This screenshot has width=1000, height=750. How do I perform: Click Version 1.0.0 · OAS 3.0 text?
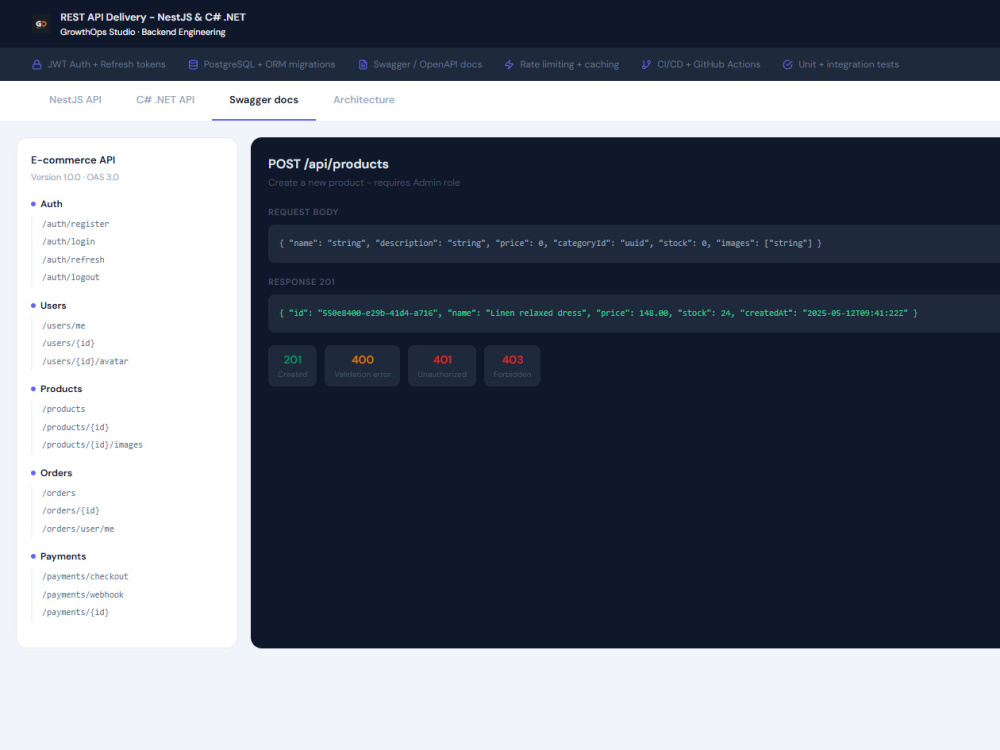pyautogui.click(x=75, y=177)
